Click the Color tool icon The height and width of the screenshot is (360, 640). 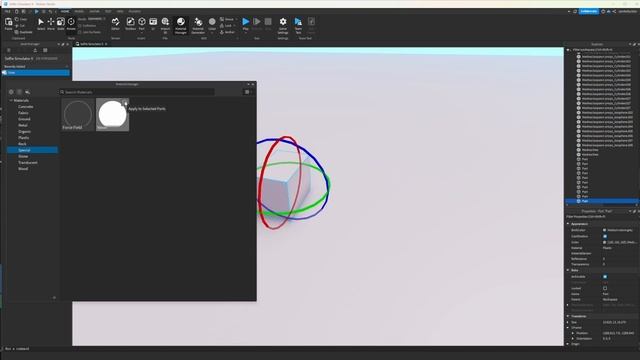click(212, 22)
